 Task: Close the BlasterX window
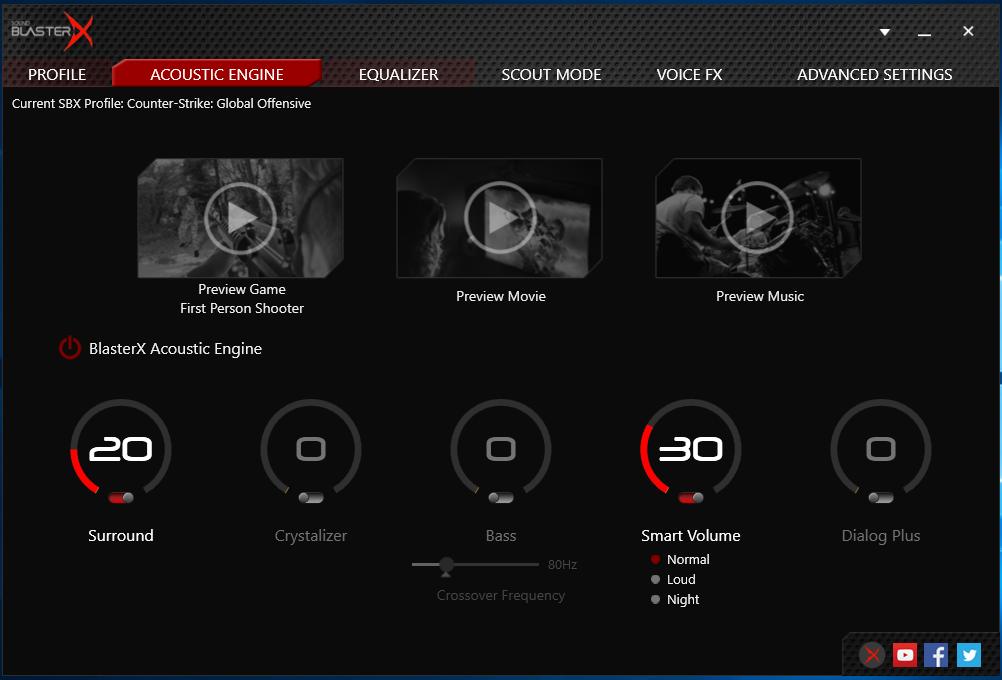tap(968, 31)
